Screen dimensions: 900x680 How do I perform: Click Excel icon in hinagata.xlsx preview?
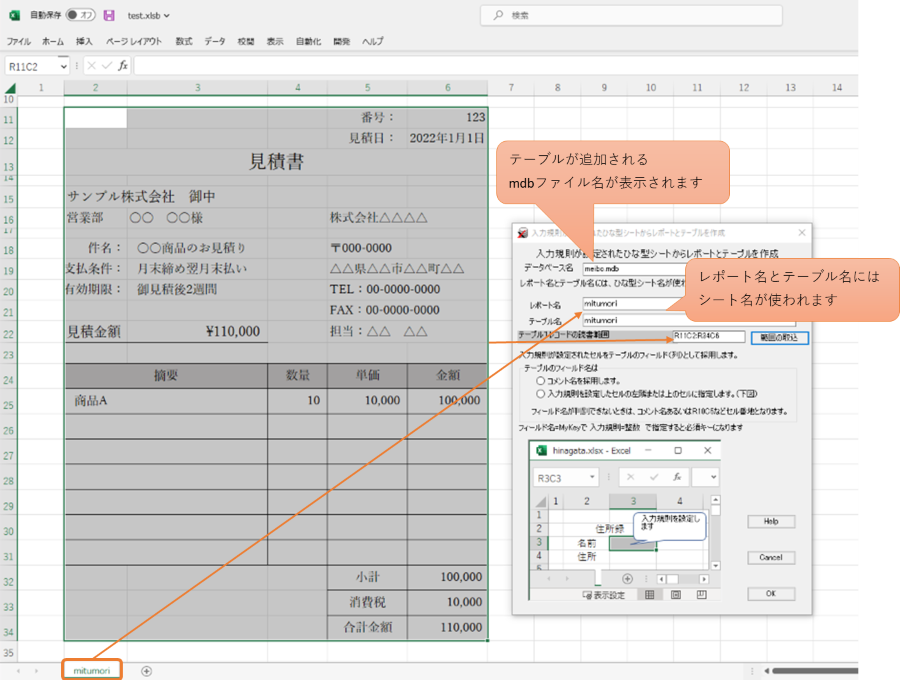point(541,450)
